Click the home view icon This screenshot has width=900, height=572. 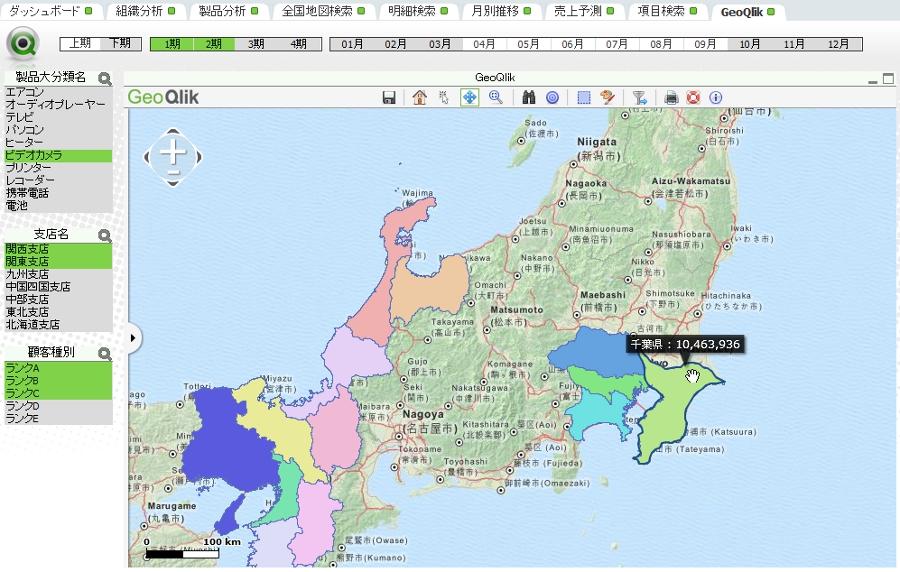click(x=419, y=97)
